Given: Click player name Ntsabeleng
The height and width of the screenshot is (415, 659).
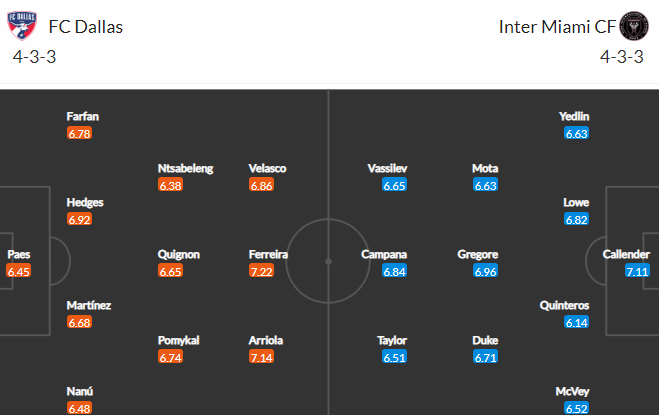Looking at the screenshot, I should (x=185, y=169).
